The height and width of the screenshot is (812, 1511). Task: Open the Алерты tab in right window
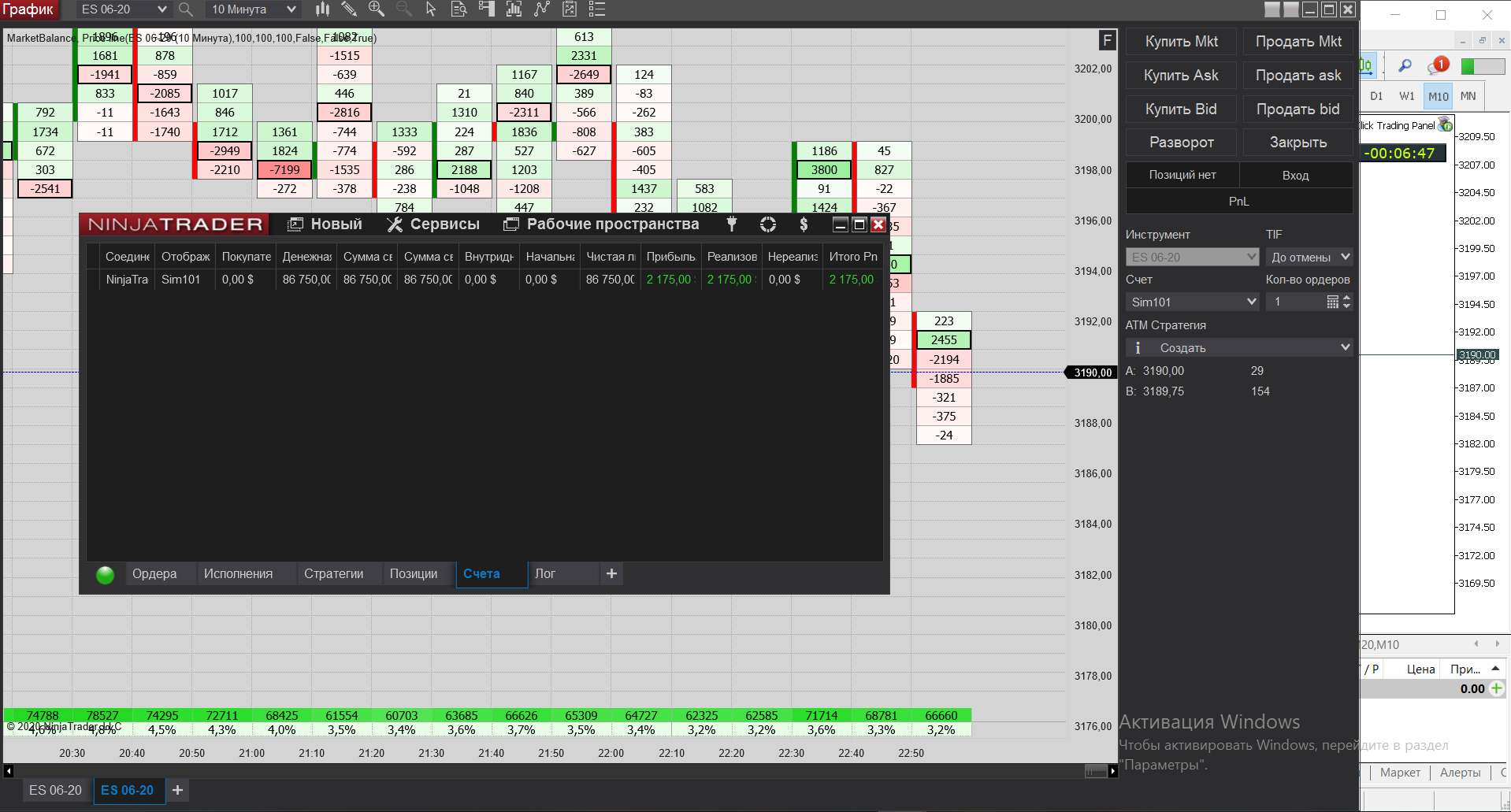(x=1461, y=773)
